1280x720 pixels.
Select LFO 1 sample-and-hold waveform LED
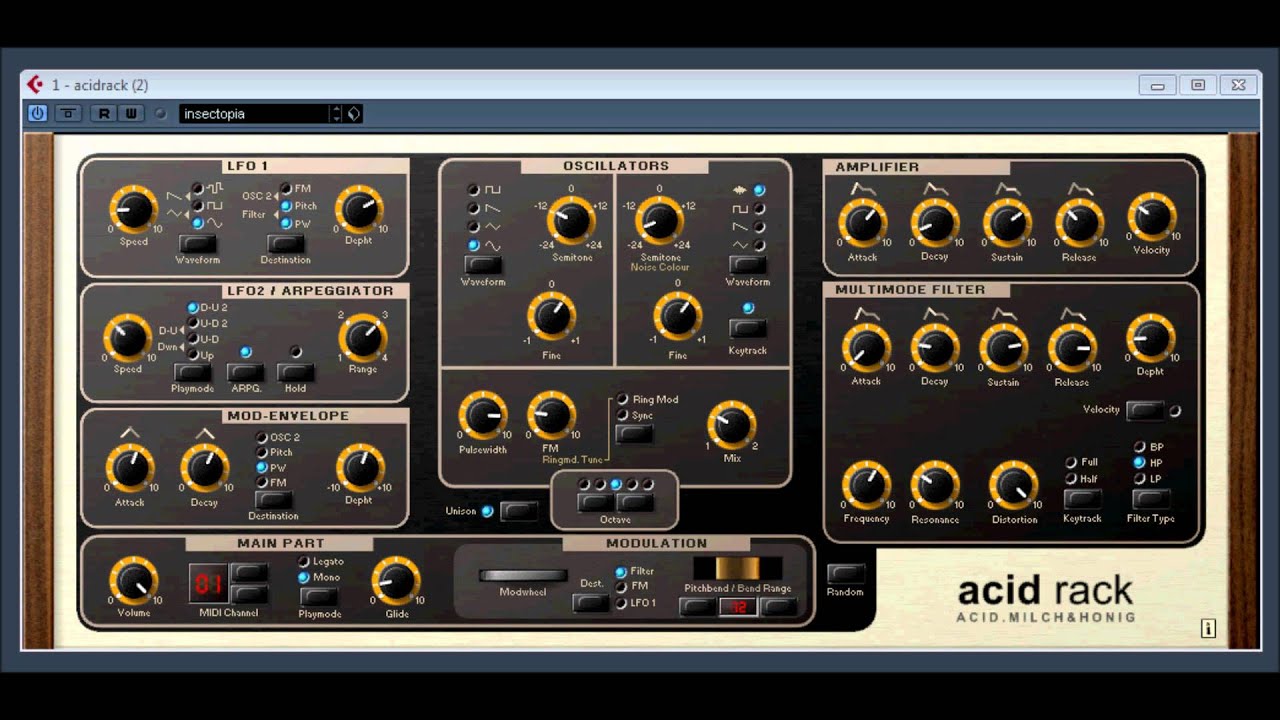pyautogui.click(x=197, y=188)
